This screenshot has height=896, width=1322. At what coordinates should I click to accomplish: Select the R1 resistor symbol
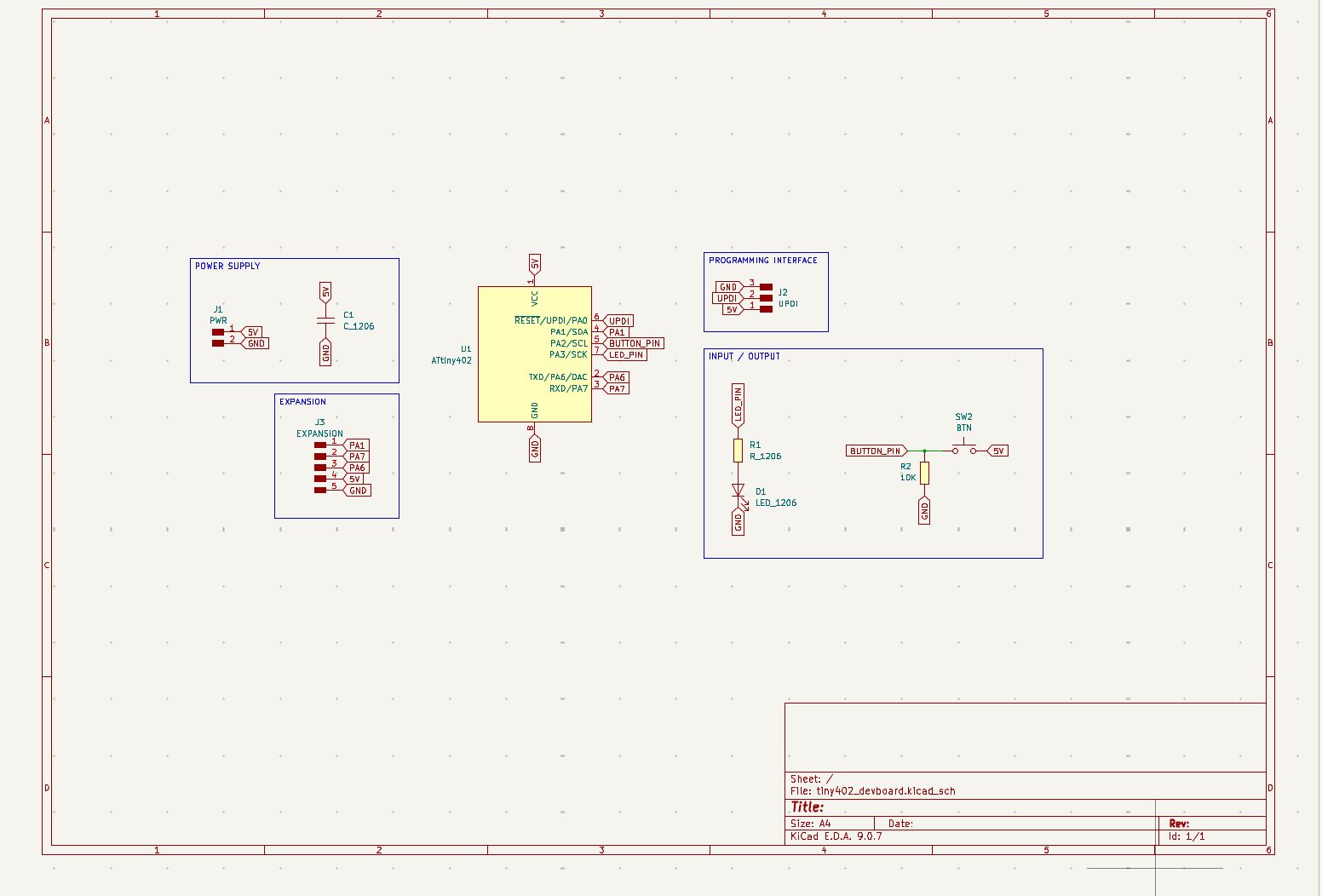[739, 451]
